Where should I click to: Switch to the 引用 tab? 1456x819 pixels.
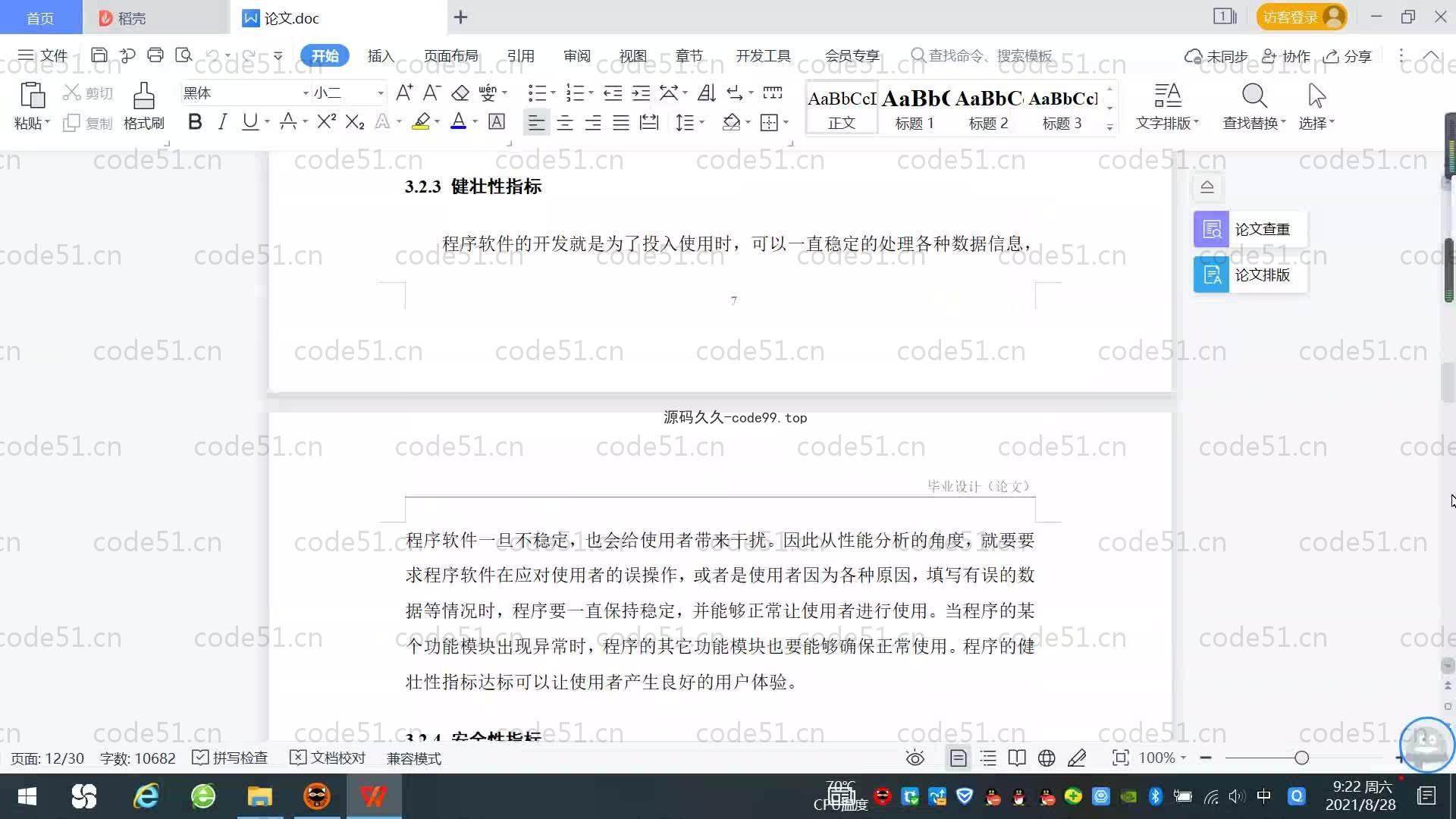pos(520,56)
